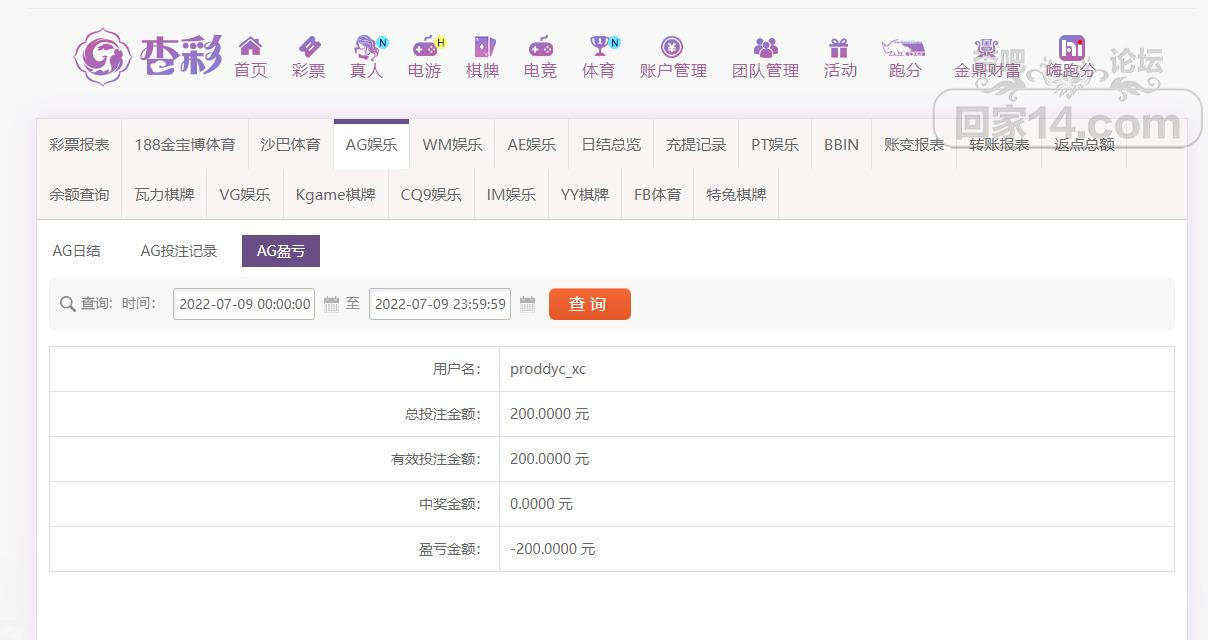Screen dimensions: 1208x640
Task: Click the 杏彩 site logo
Action: pyautogui.click(x=148, y=56)
